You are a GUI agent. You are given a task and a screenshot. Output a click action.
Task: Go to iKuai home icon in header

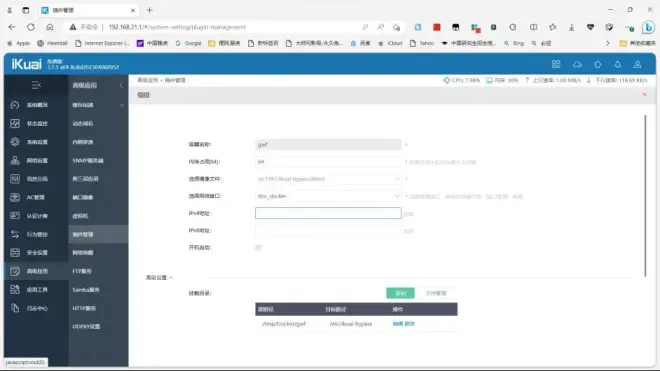(598, 64)
